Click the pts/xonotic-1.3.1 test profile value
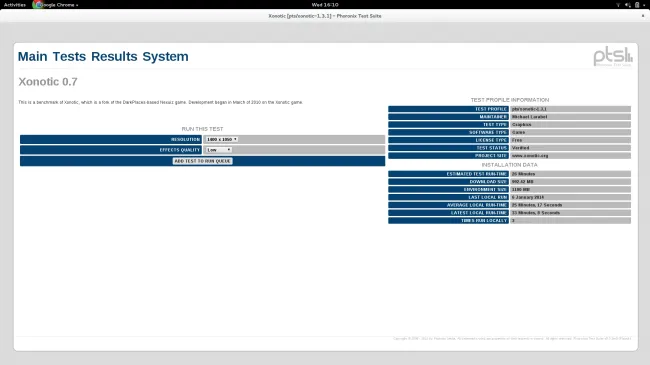Screen dimensions: 650x365 click(529, 109)
